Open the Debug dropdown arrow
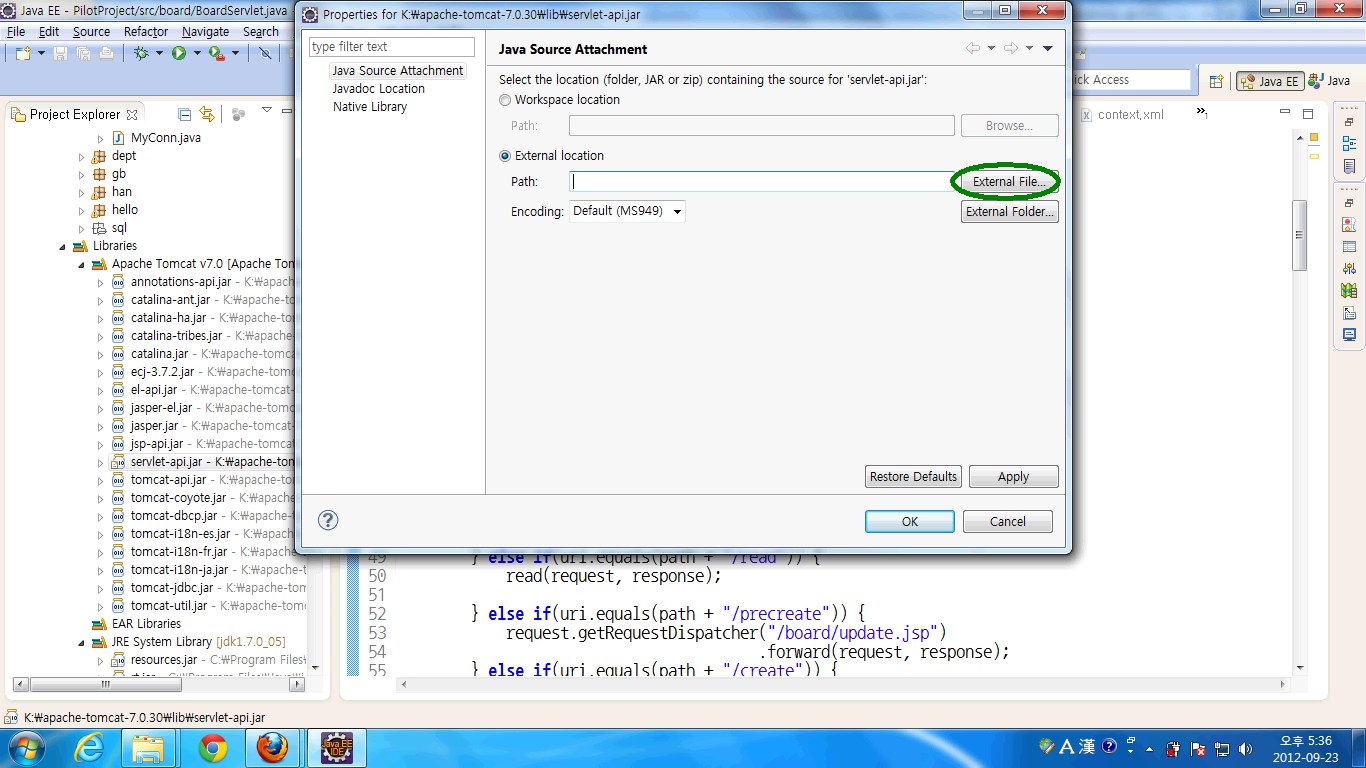 click(x=159, y=53)
